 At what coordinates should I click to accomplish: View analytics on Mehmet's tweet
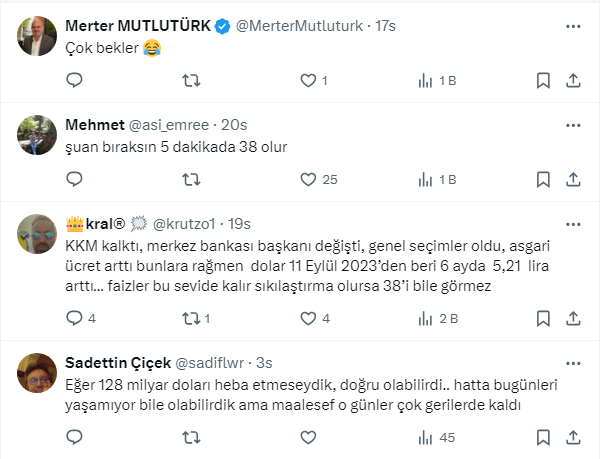pyautogui.click(x=425, y=180)
